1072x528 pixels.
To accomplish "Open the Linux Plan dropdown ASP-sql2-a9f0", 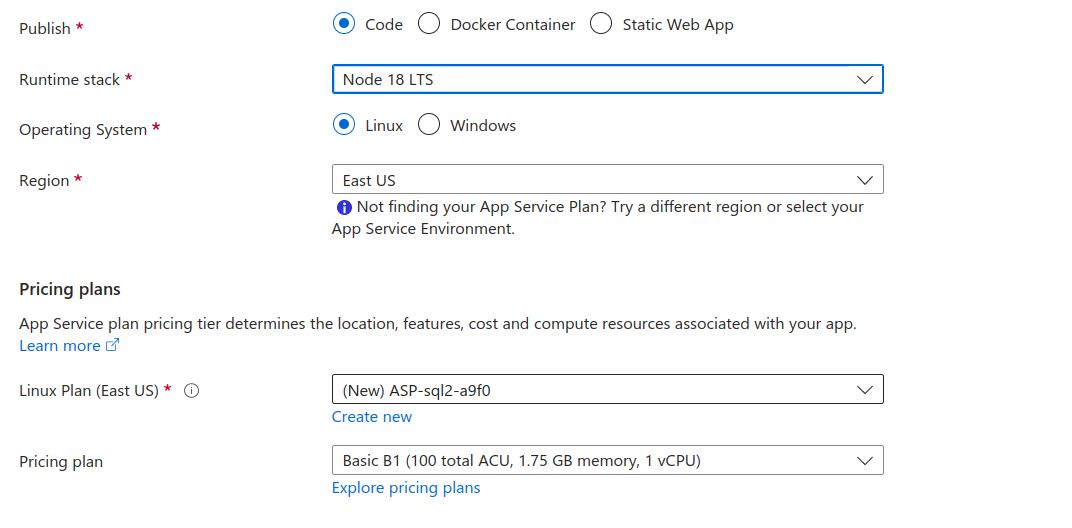I will point(607,390).
